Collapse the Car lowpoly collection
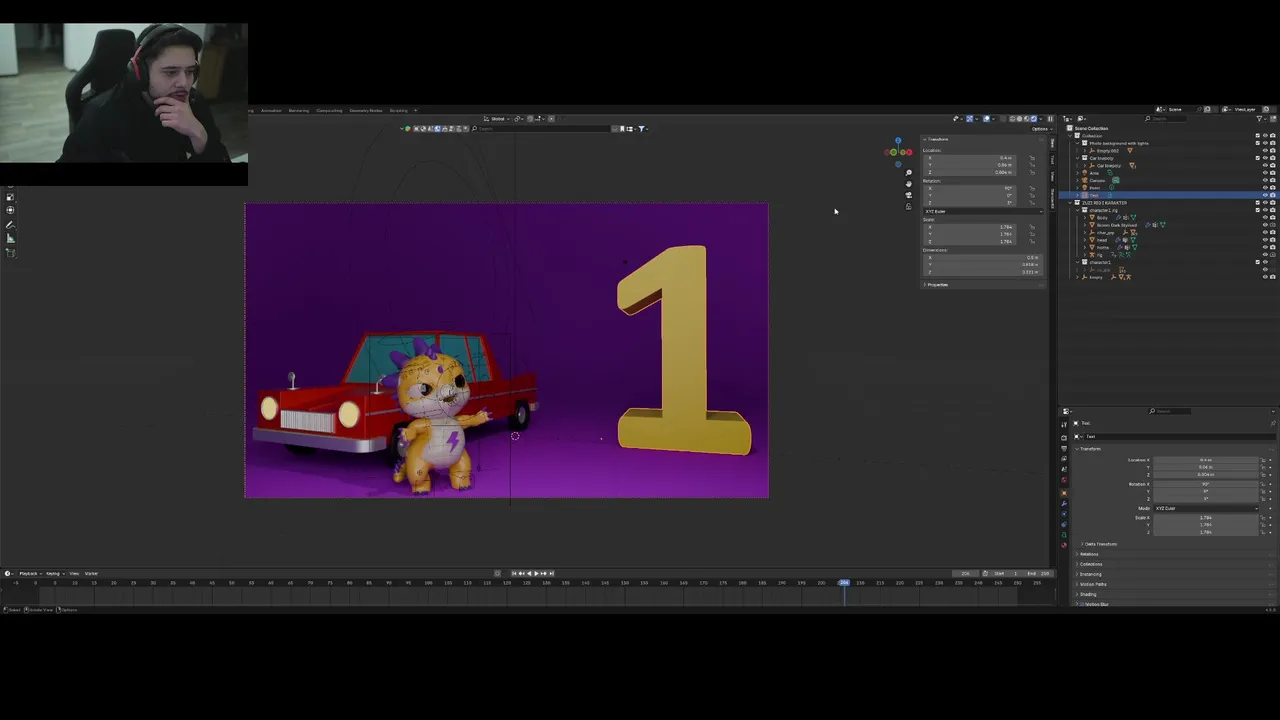Viewport: 1280px width, 720px height. coord(1077,158)
